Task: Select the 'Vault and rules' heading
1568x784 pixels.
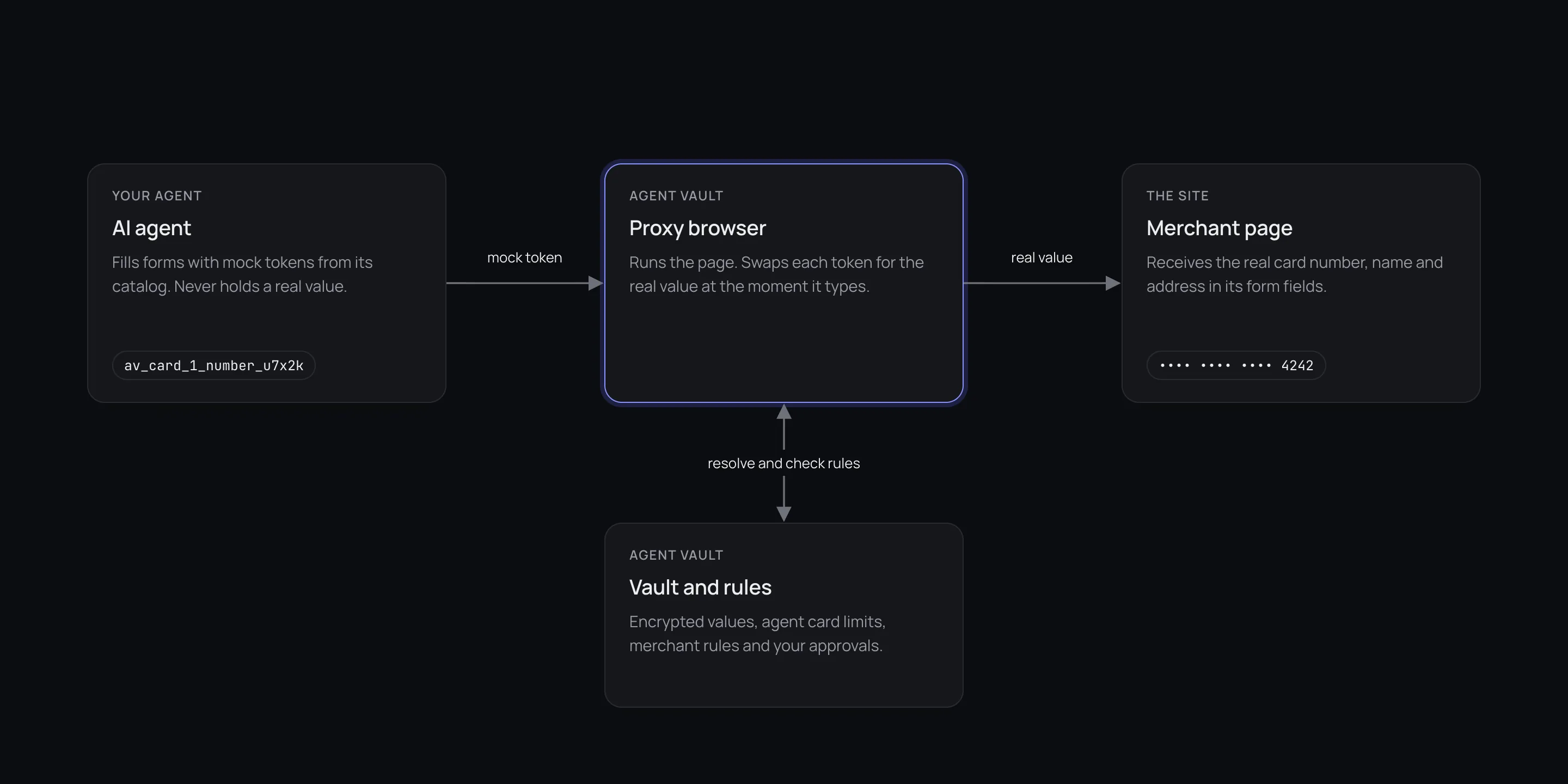Action: (x=700, y=587)
